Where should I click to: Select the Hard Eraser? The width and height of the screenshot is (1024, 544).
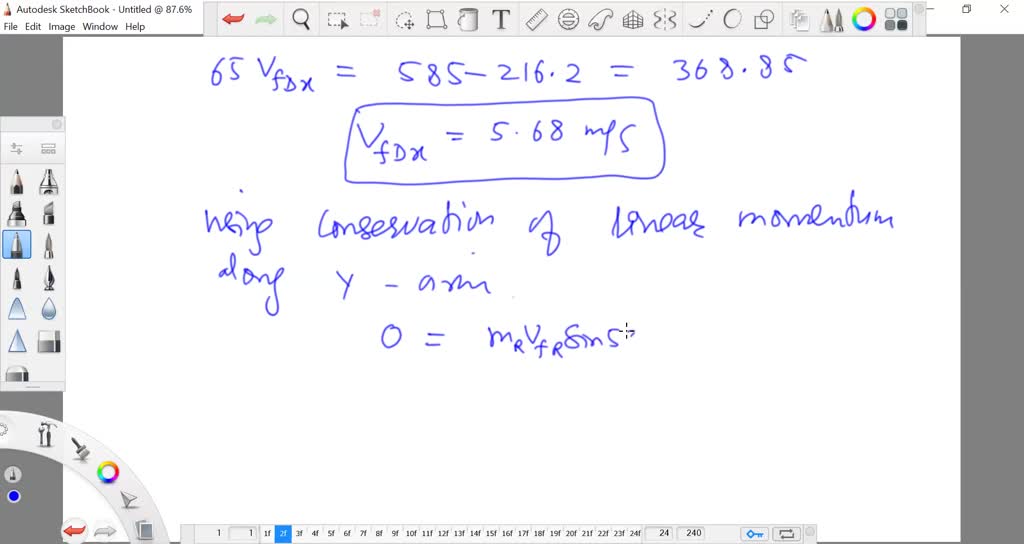(48, 342)
